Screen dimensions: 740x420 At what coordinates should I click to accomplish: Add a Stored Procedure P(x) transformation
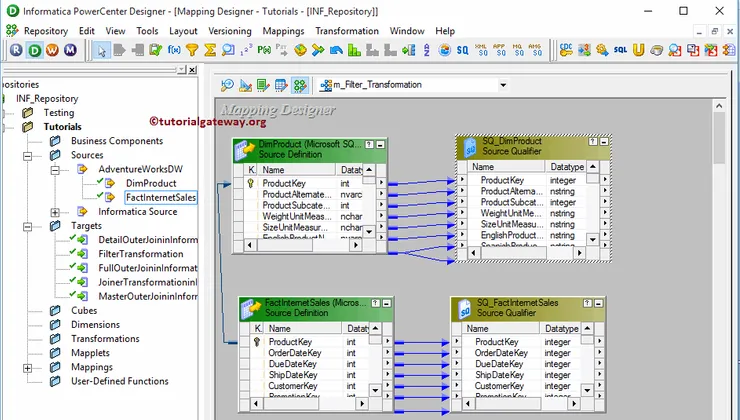point(264,50)
